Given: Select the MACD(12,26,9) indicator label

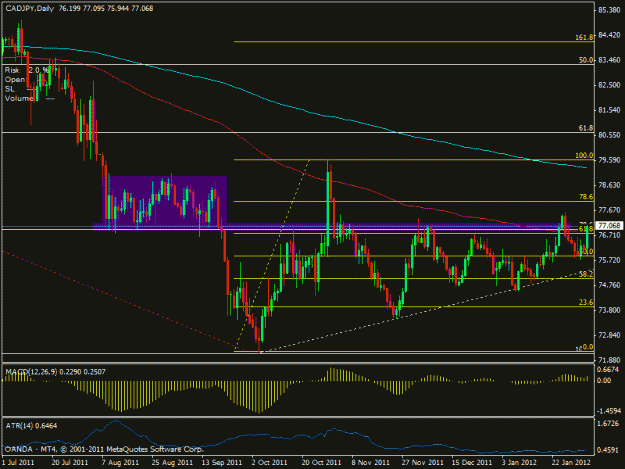Looking at the screenshot, I should tap(55, 372).
